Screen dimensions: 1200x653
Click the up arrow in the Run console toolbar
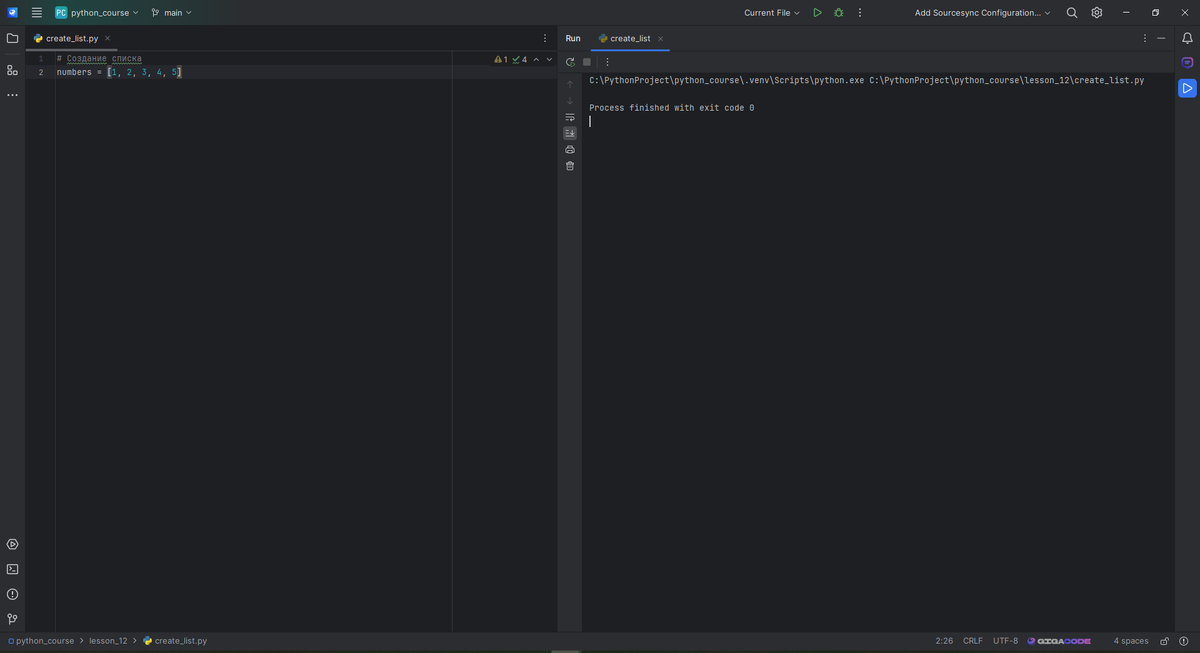[570, 84]
